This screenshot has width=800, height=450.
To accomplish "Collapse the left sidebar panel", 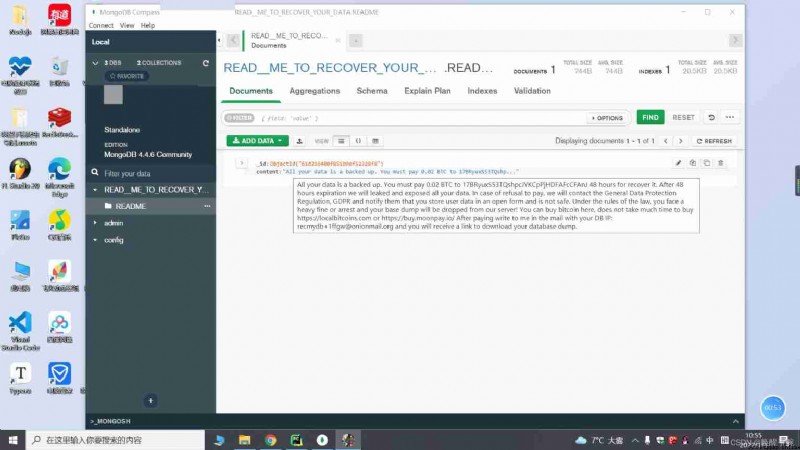I will pyautogui.click(x=219, y=40).
